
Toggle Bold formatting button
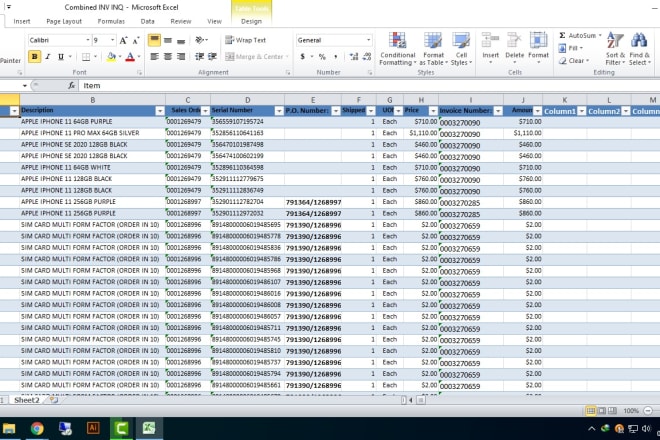[x=35, y=56]
